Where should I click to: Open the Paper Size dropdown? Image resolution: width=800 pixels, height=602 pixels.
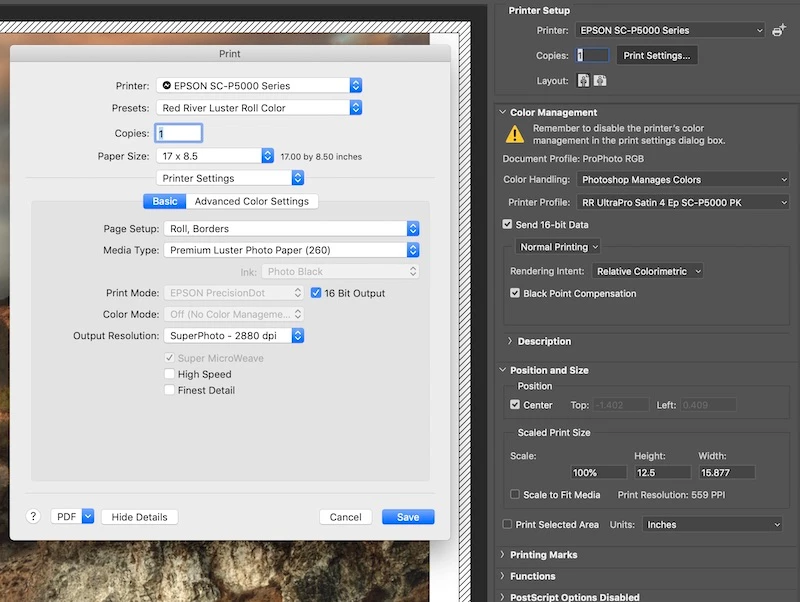[215, 156]
